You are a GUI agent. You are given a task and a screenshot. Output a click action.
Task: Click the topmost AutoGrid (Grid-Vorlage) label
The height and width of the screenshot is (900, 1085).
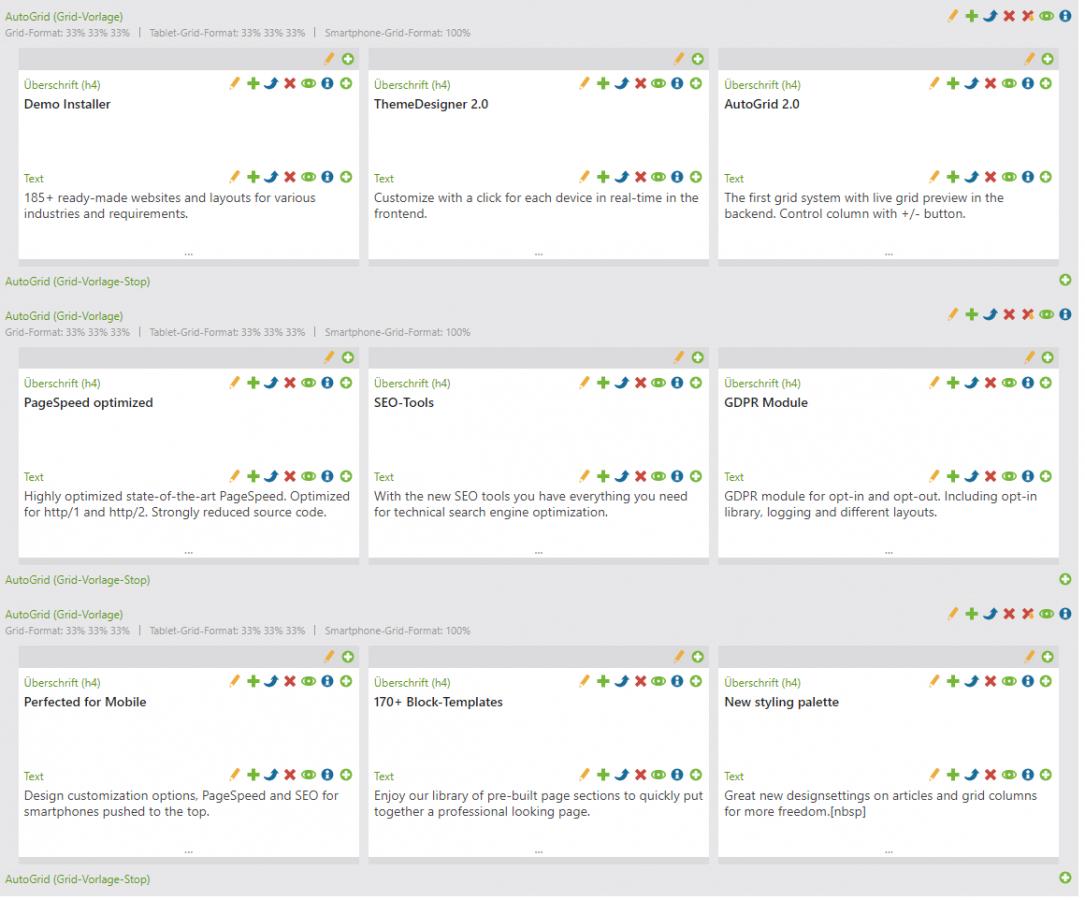64,17
